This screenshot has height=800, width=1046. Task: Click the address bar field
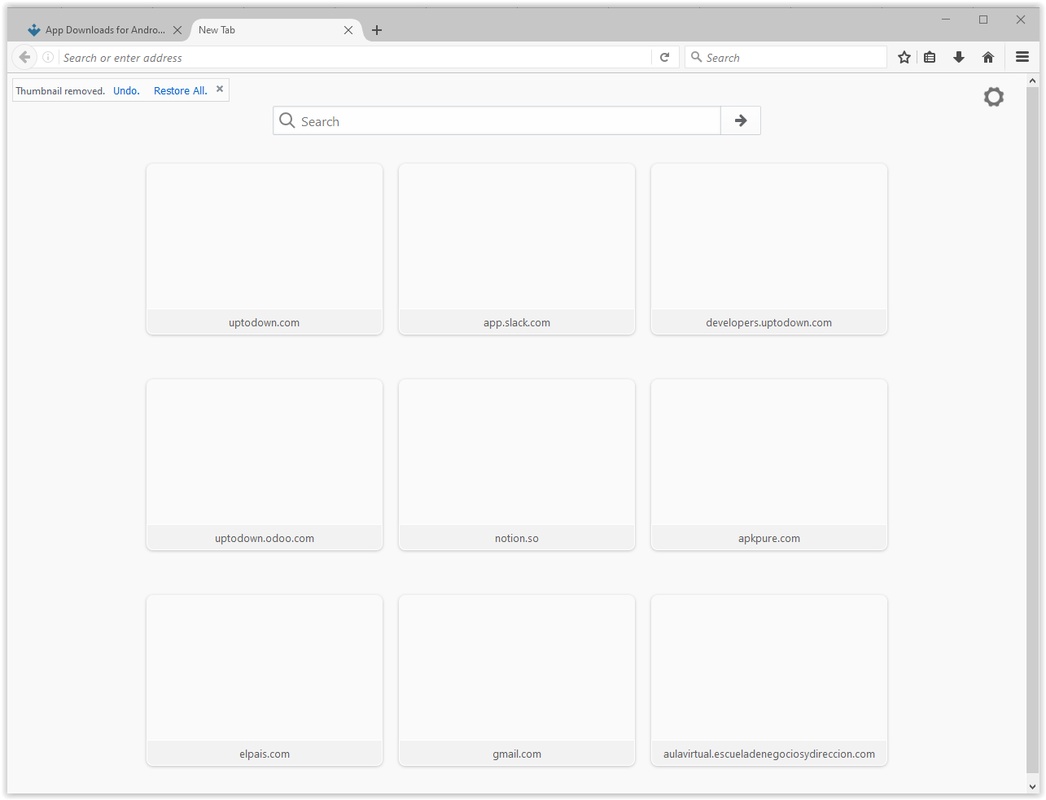350,58
